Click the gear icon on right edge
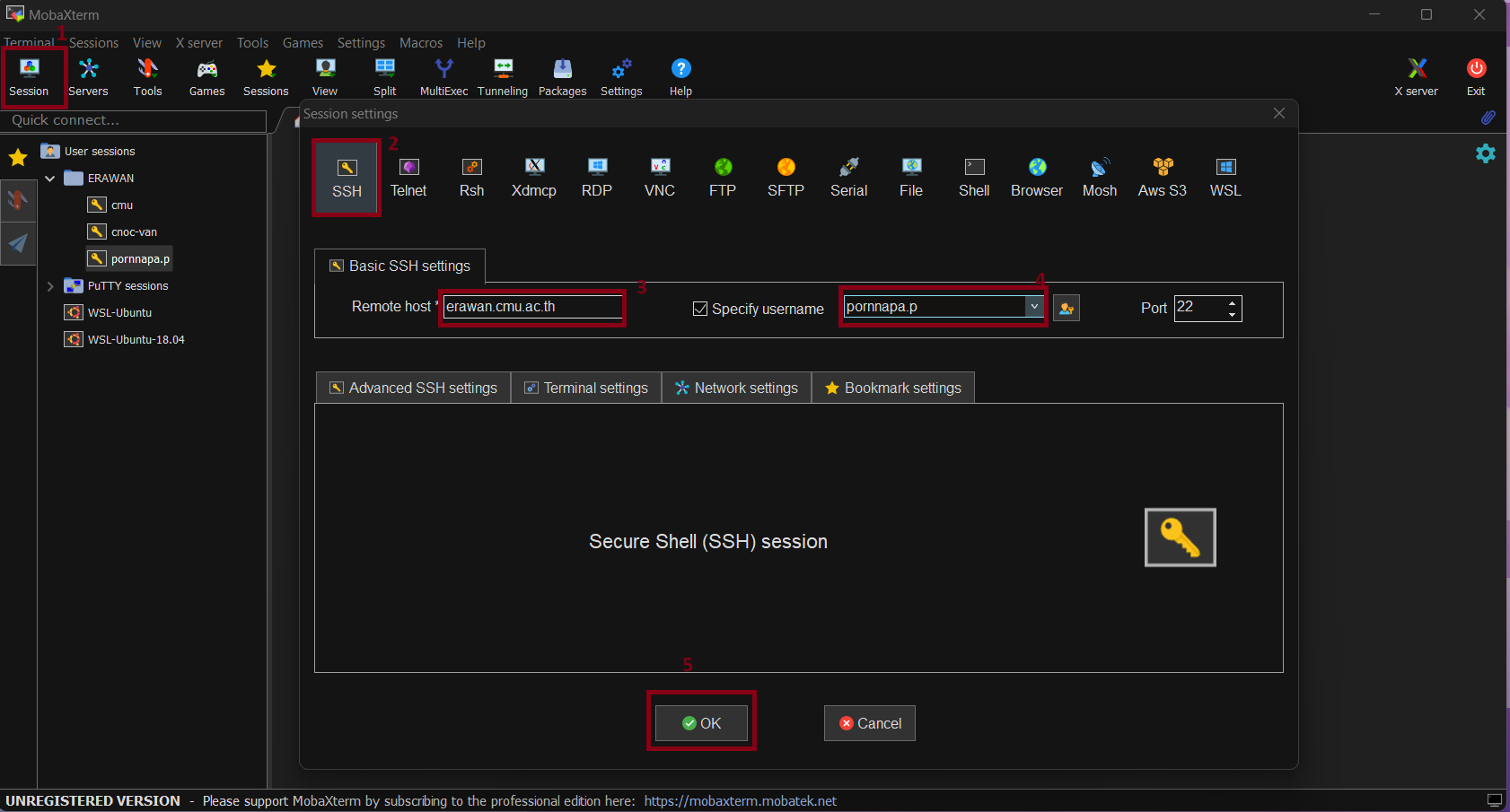Image resolution: width=1510 pixels, height=812 pixels. click(x=1486, y=153)
